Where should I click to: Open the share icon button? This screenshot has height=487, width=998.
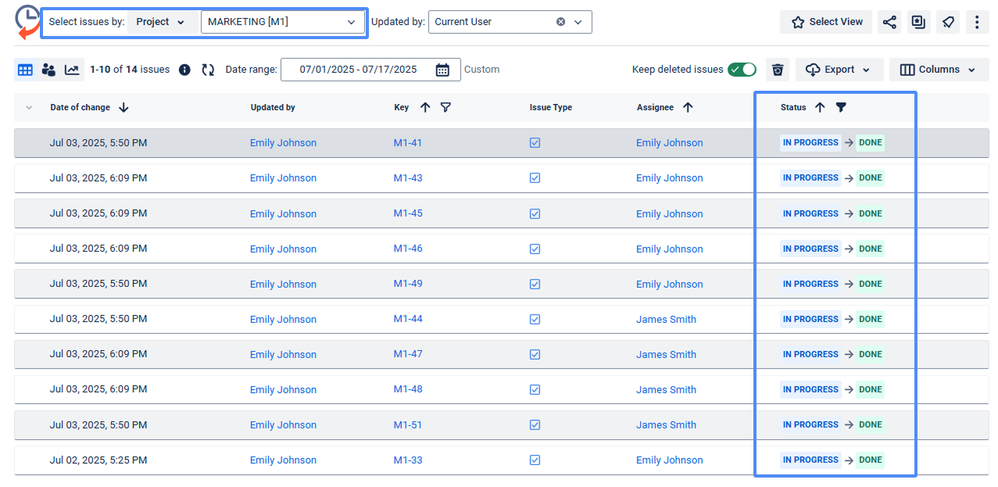pos(889,22)
